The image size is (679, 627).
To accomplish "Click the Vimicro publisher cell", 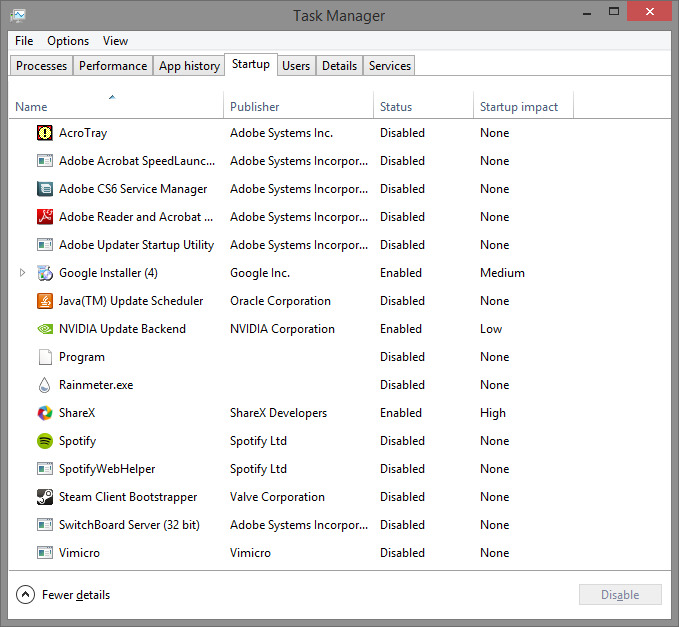I will 250,553.
